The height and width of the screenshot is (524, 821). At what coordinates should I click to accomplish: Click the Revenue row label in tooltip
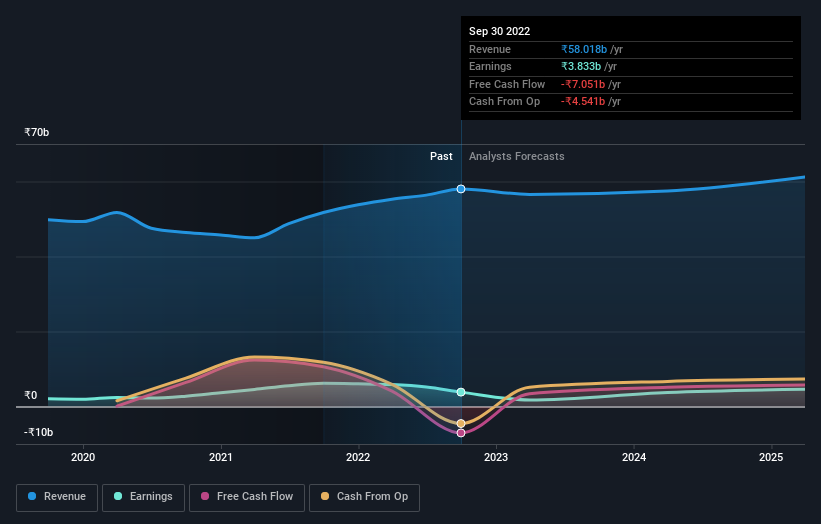pyautogui.click(x=490, y=49)
